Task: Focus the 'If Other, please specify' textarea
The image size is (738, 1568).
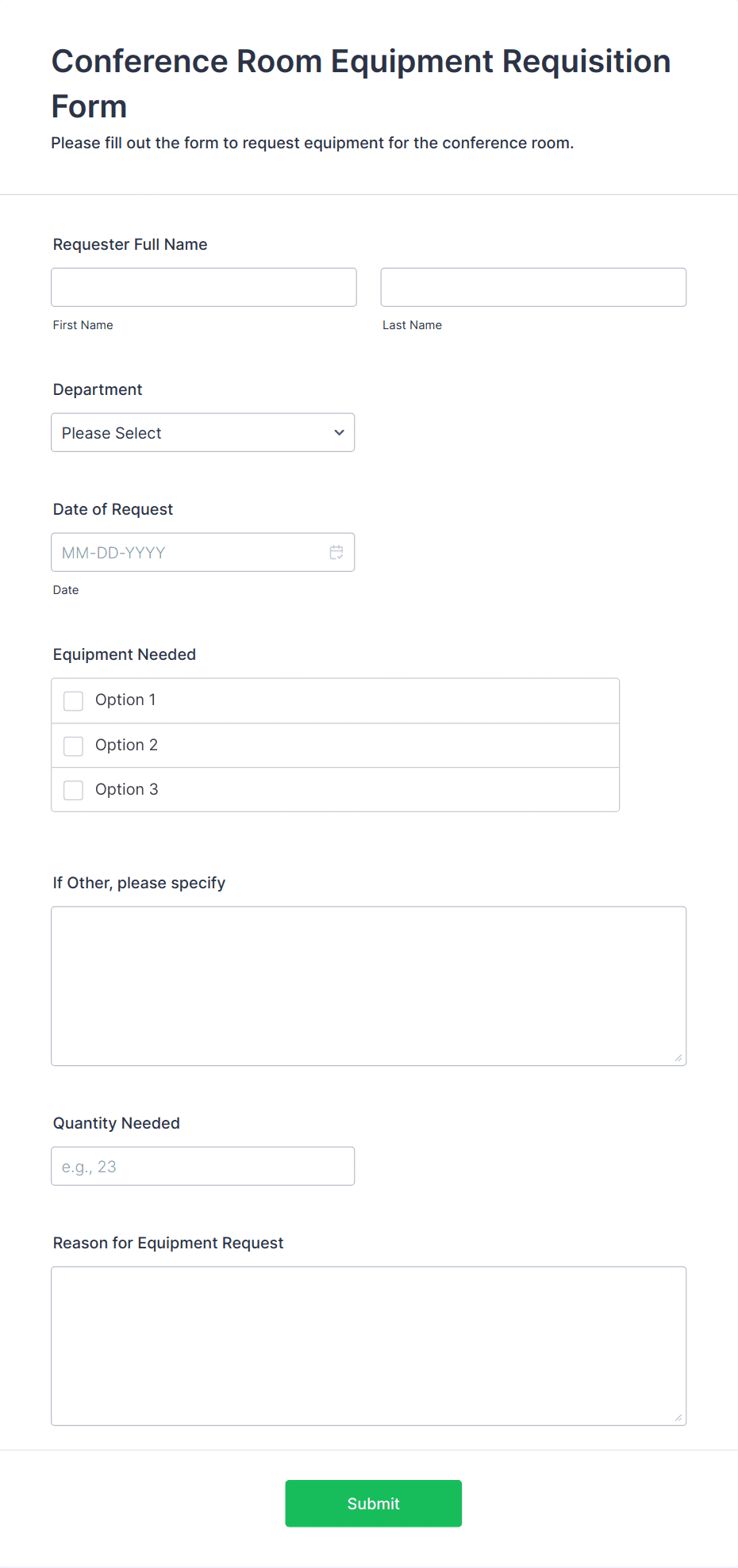Action: 369,987
